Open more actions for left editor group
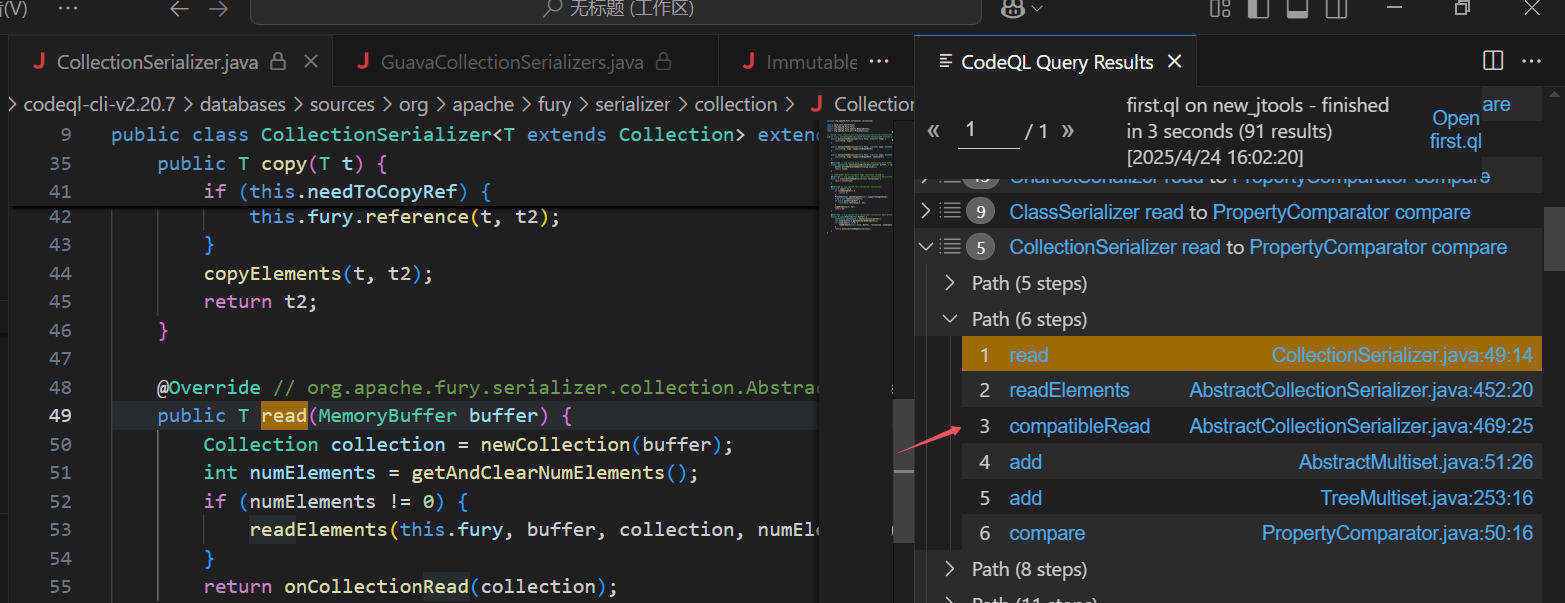Image resolution: width=1565 pixels, height=603 pixels. point(879,61)
